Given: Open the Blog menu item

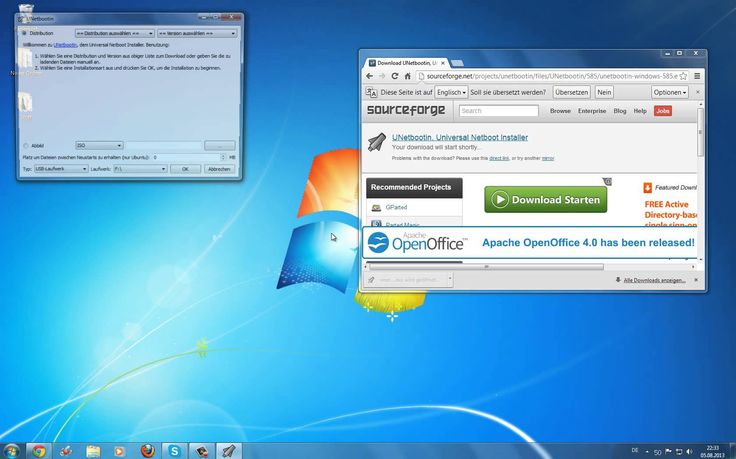Looking at the screenshot, I should (620, 111).
